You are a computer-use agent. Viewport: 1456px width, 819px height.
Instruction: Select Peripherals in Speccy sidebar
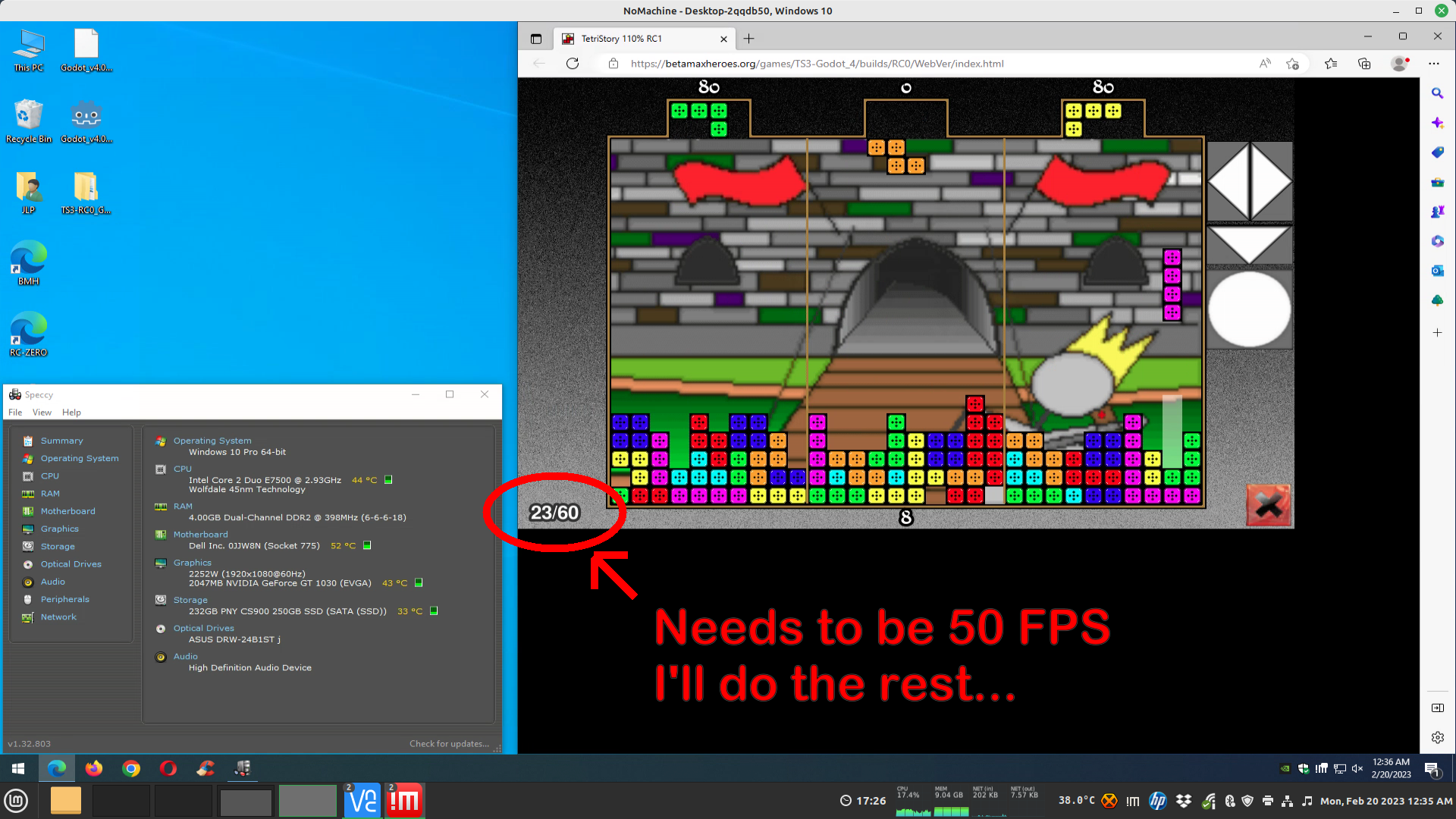tap(65, 599)
